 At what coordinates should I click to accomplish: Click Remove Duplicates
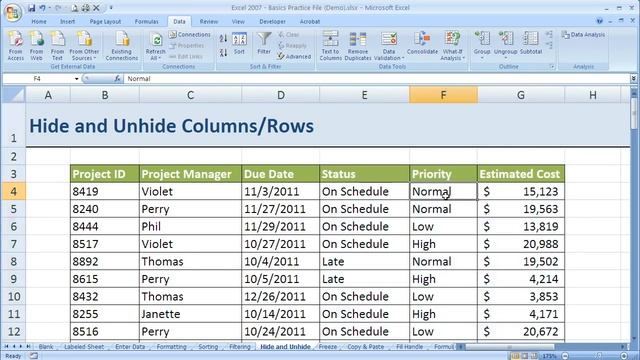[x=358, y=46]
